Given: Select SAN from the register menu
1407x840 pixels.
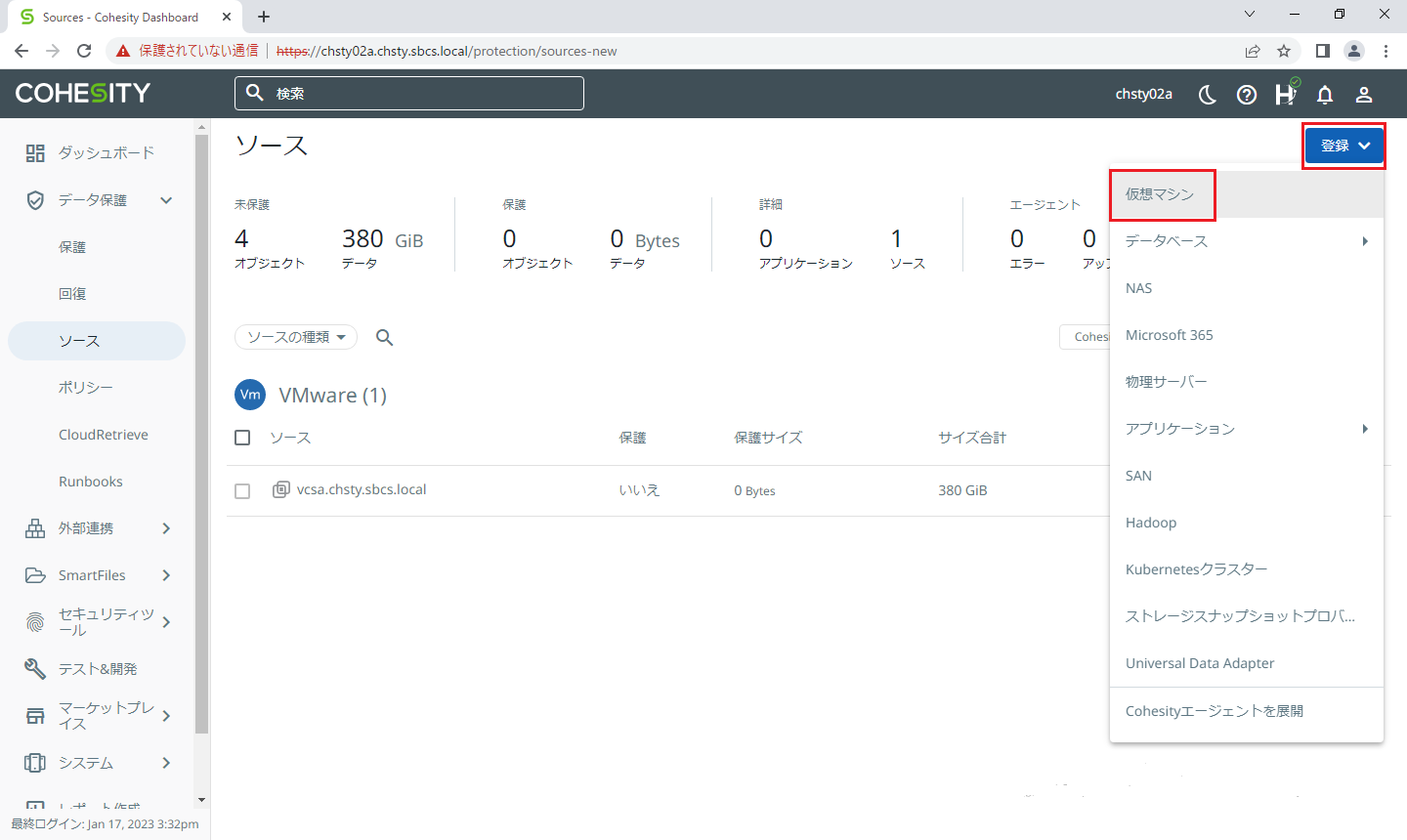Looking at the screenshot, I should (x=1247, y=476).
